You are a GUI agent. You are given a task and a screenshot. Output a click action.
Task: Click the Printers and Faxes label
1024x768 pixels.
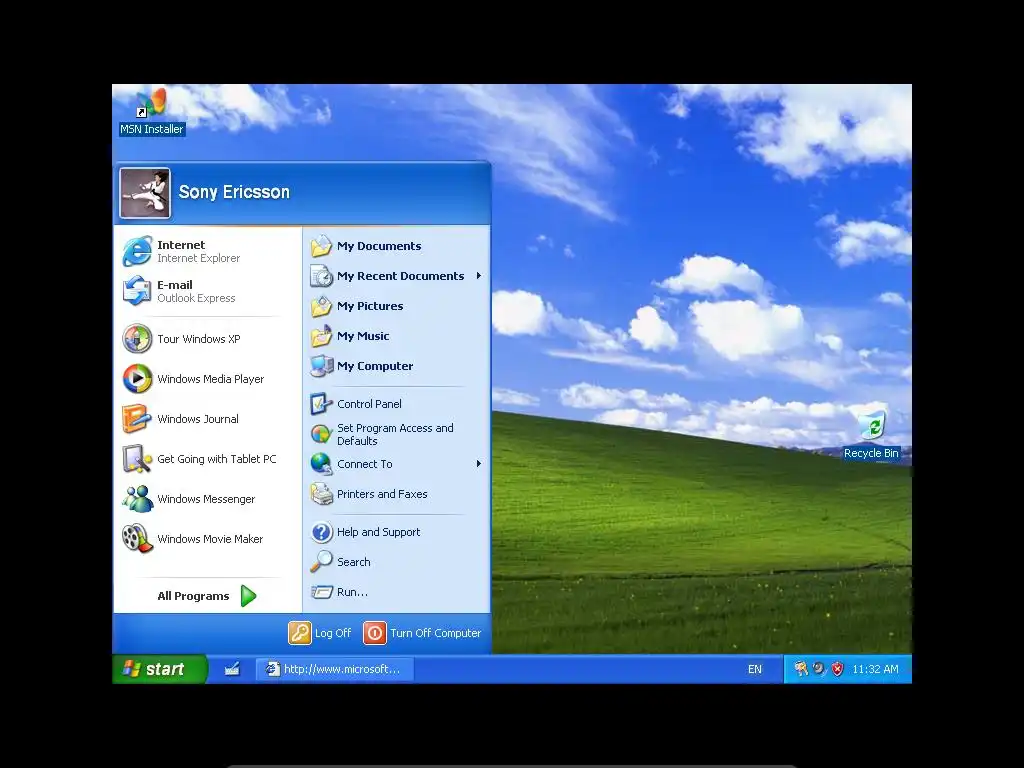tap(382, 494)
